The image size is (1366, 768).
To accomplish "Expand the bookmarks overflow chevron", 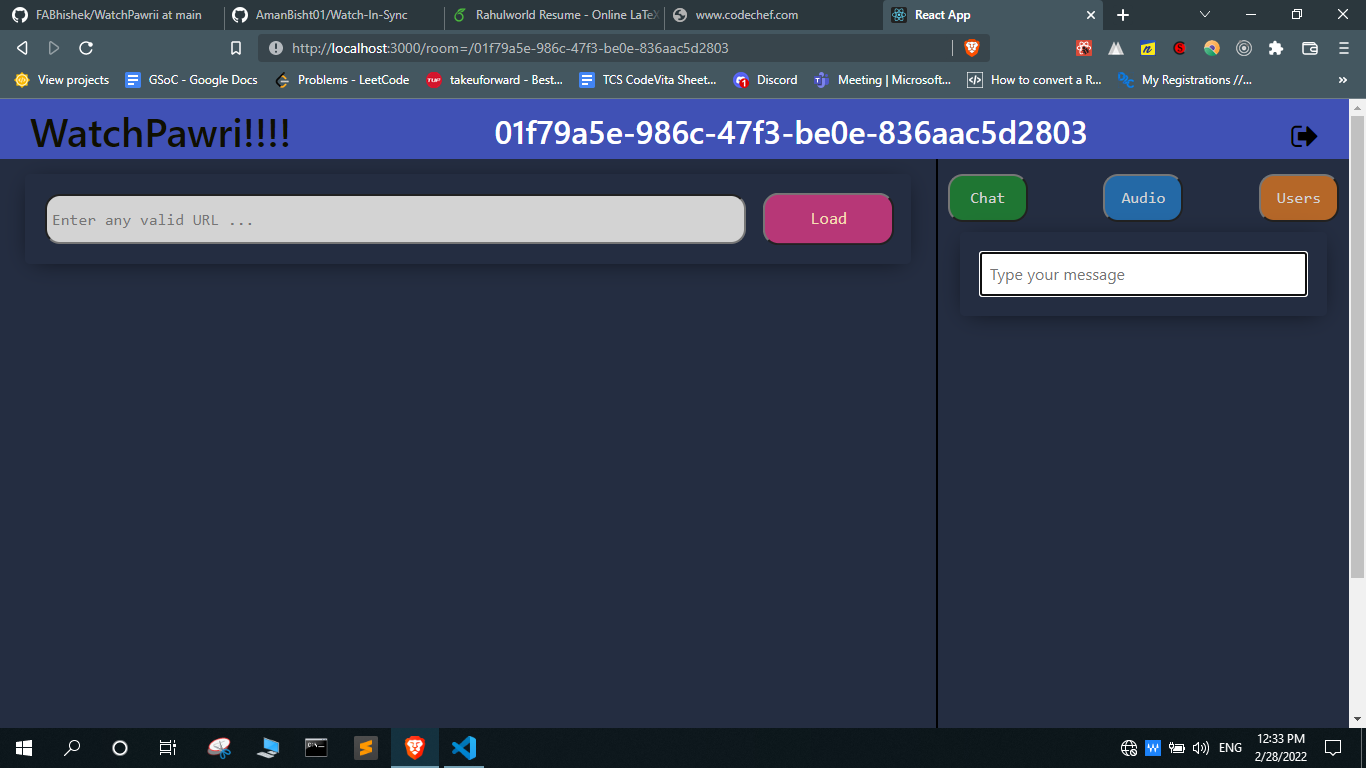I will click(x=1345, y=79).
